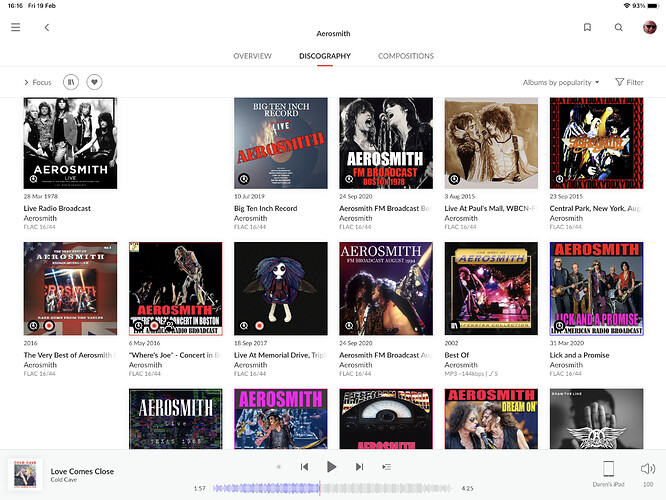Open Albums by popularity sort dropdown

point(561,82)
